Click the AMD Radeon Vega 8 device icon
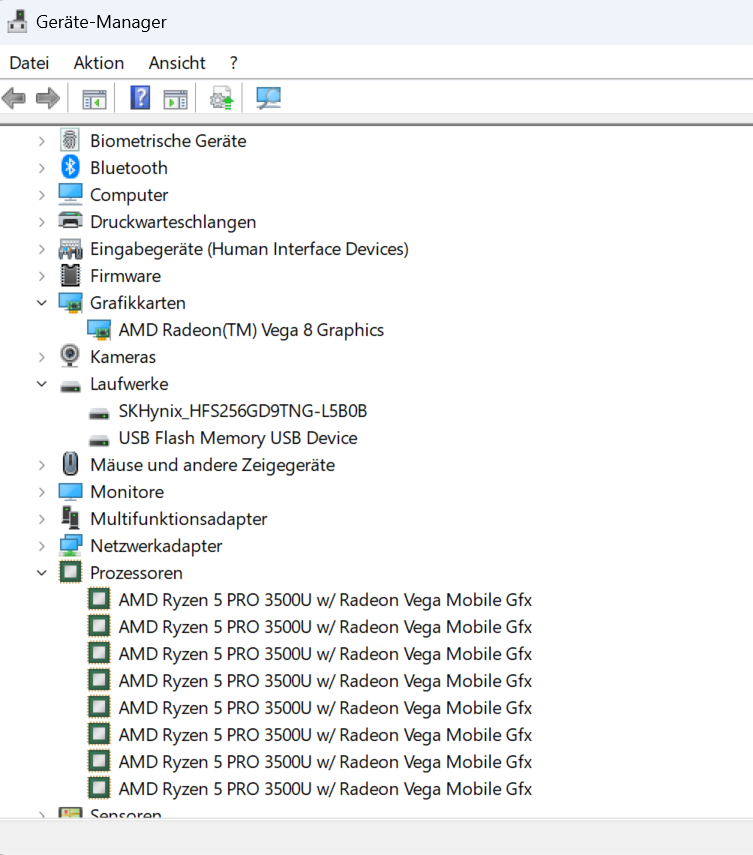This screenshot has width=753, height=855. [x=99, y=330]
